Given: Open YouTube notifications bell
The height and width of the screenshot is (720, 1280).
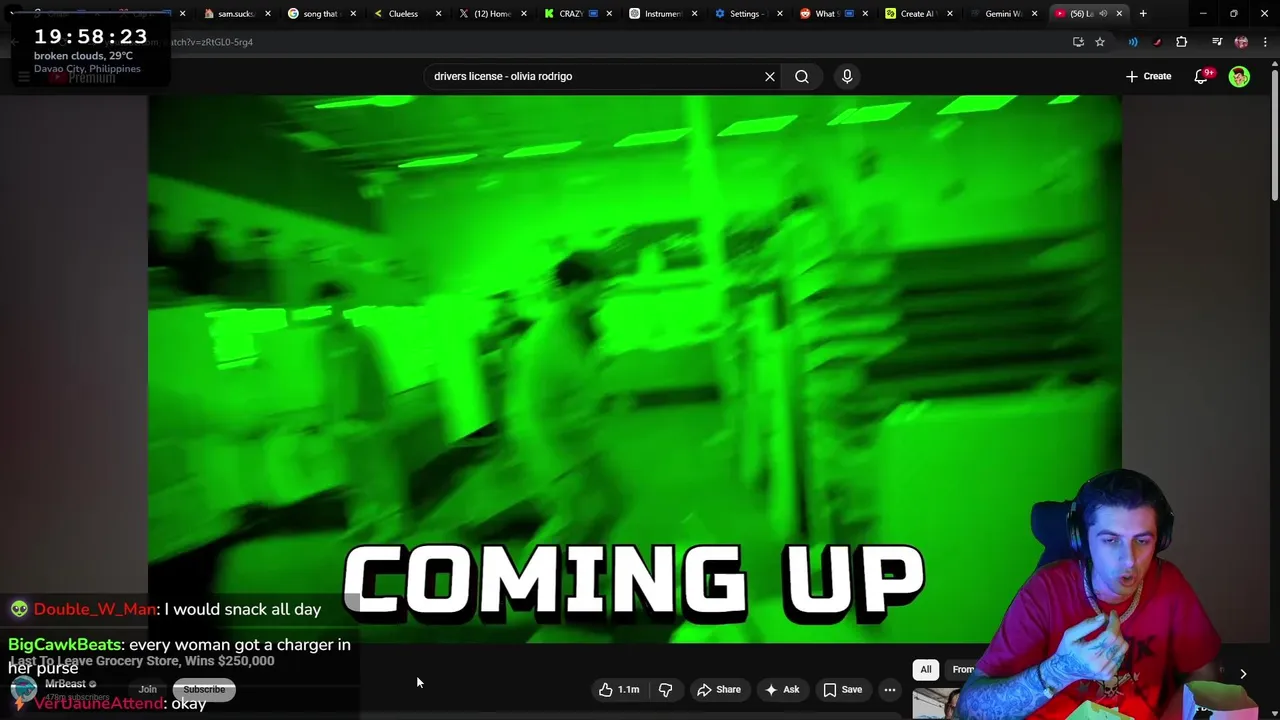Looking at the screenshot, I should [x=1202, y=76].
